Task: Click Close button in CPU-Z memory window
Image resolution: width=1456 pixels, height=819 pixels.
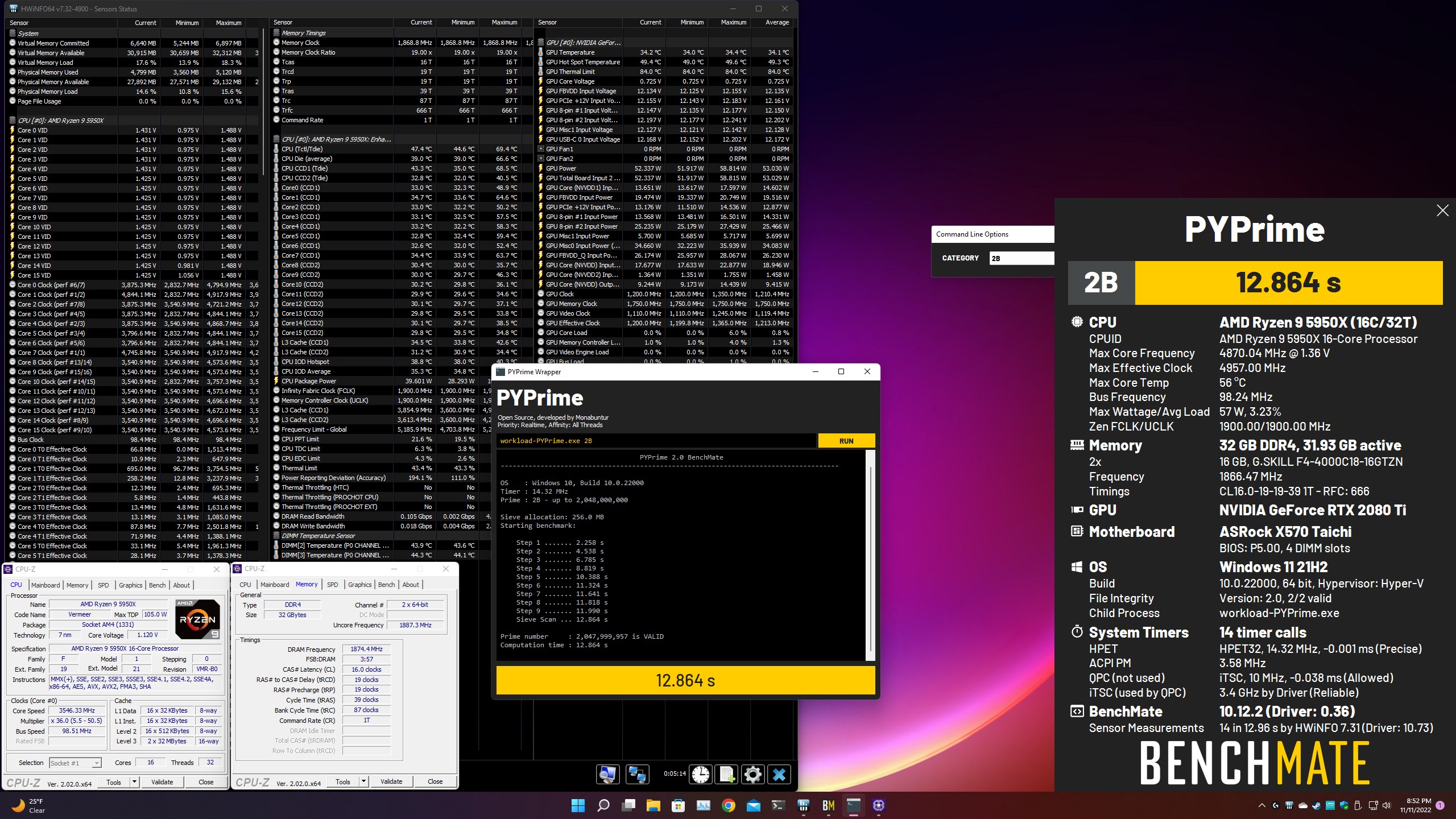Action: [435, 781]
